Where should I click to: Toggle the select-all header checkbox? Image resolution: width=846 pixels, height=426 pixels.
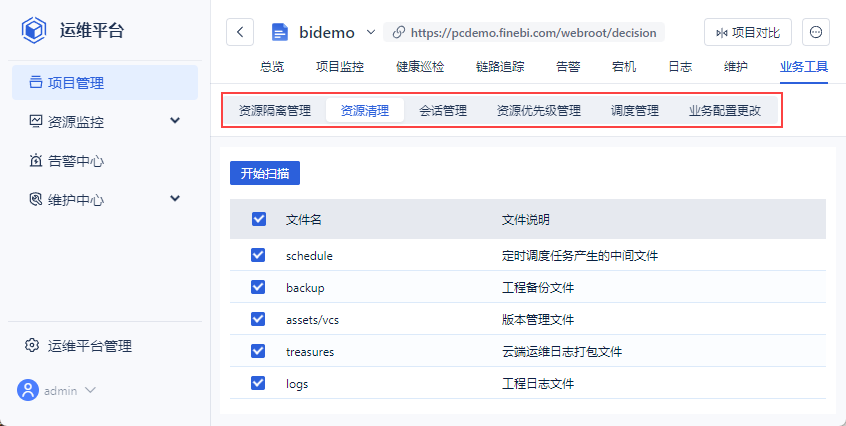[x=258, y=219]
